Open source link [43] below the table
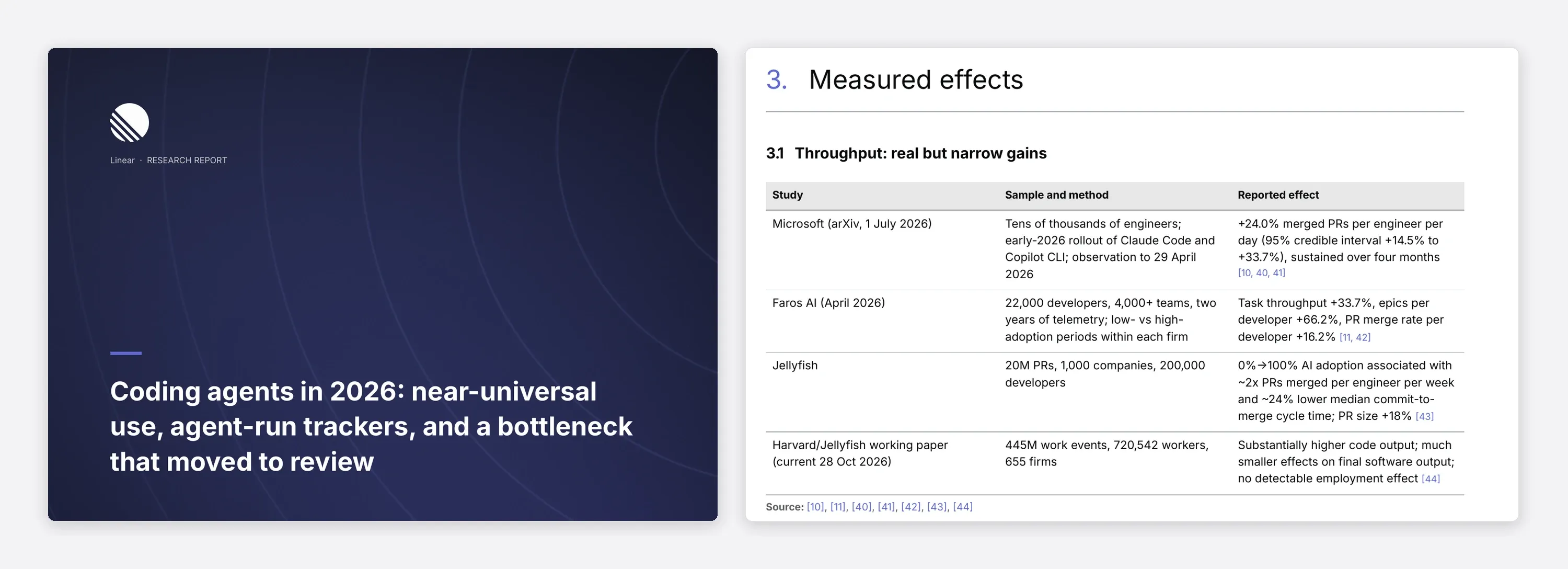The image size is (1568, 569). (x=936, y=507)
